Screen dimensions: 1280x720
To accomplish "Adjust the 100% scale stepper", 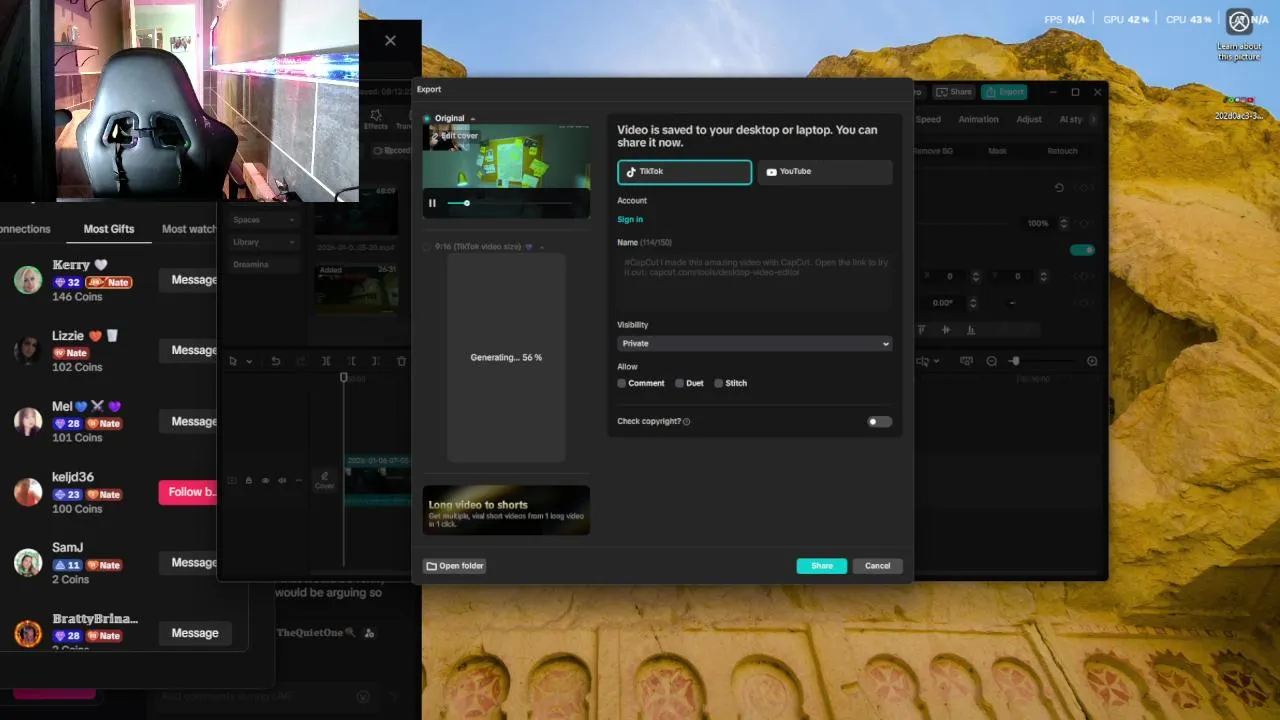I will pyautogui.click(x=1064, y=223).
